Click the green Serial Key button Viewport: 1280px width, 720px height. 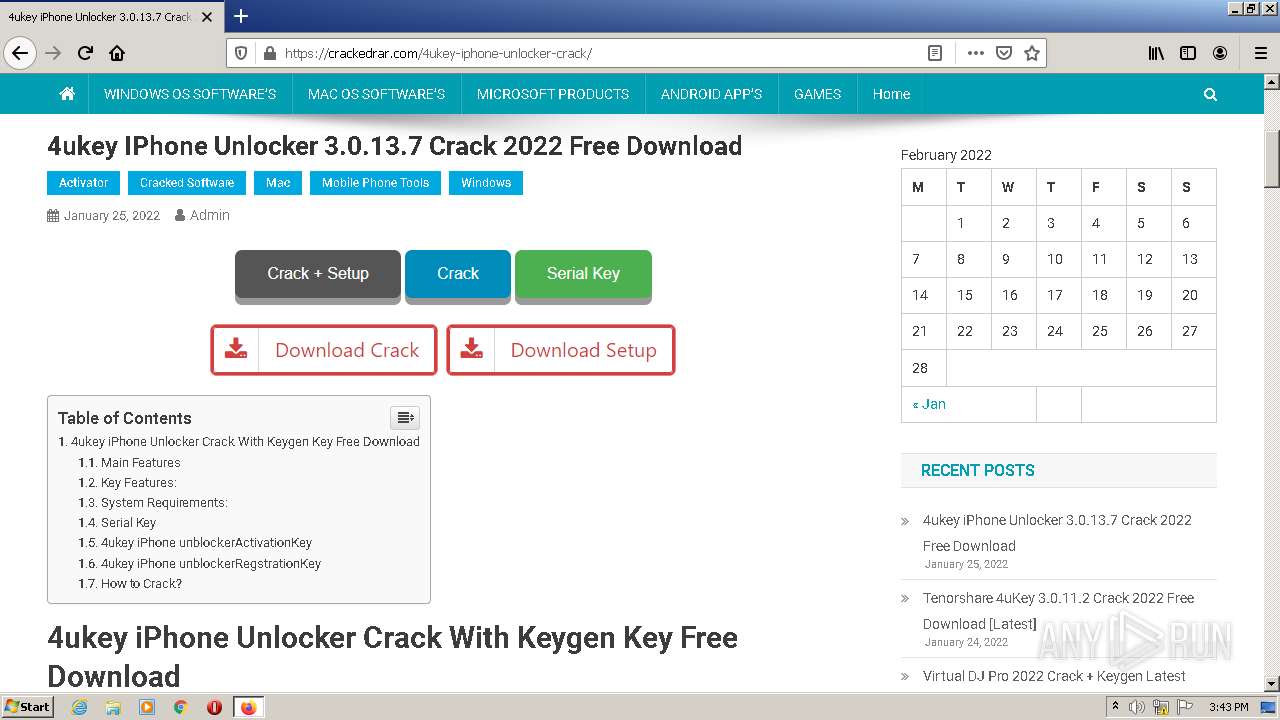583,274
